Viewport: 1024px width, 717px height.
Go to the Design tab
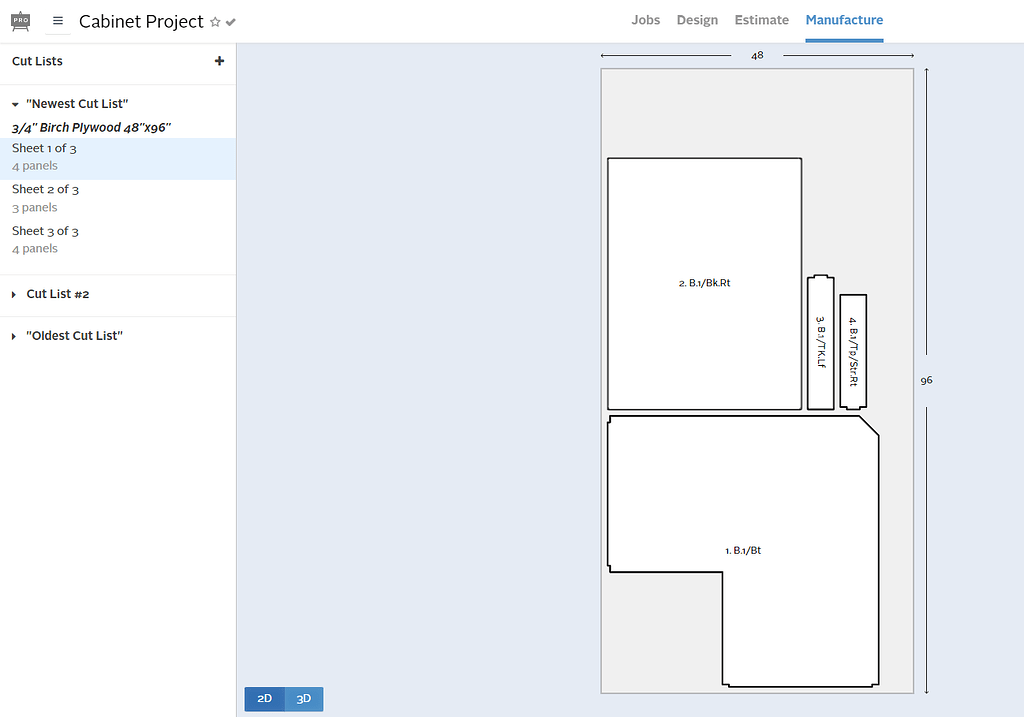click(697, 20)
